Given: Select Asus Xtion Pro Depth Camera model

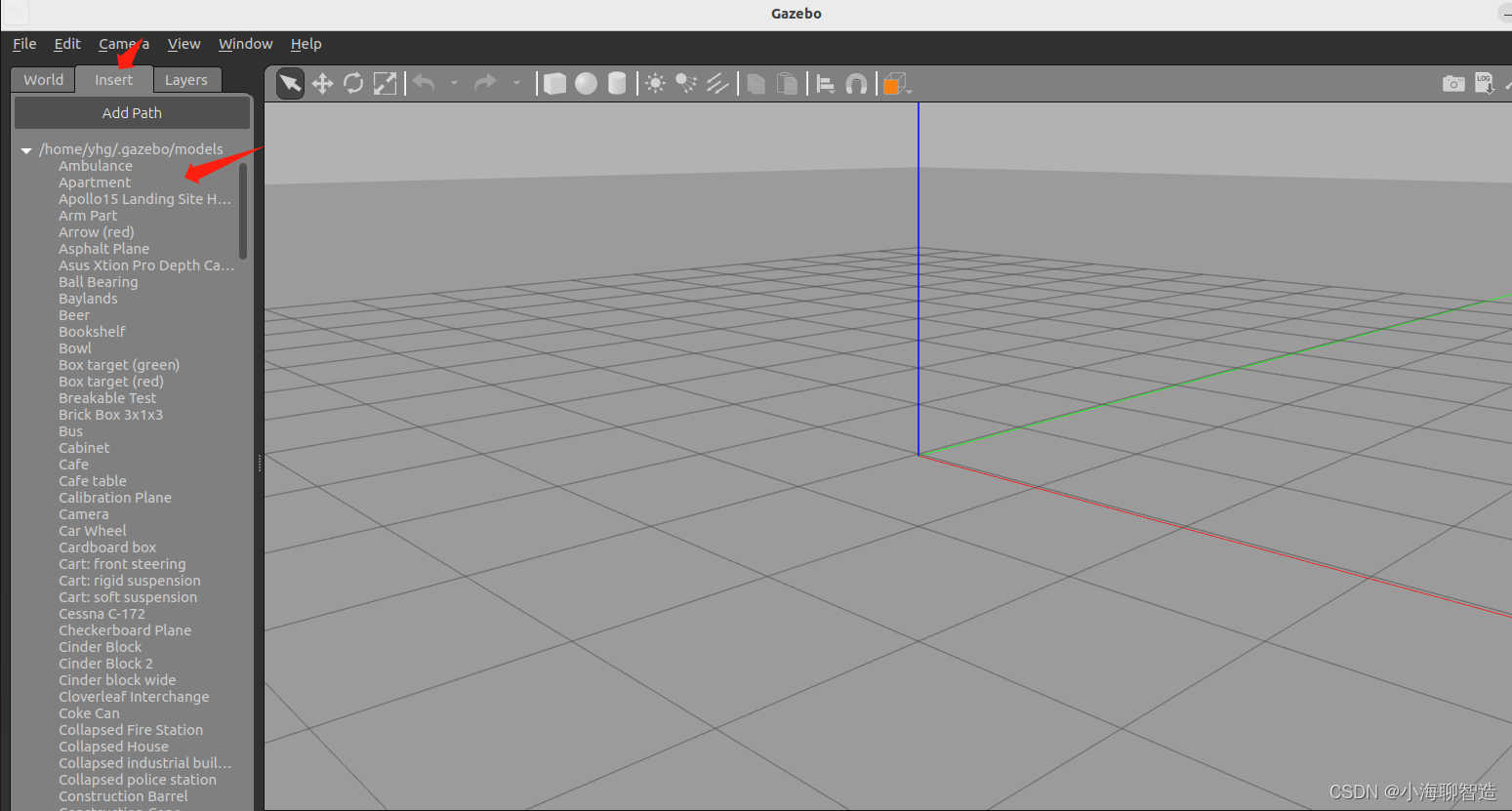Looking at the screenshot, I should point(146,265).
